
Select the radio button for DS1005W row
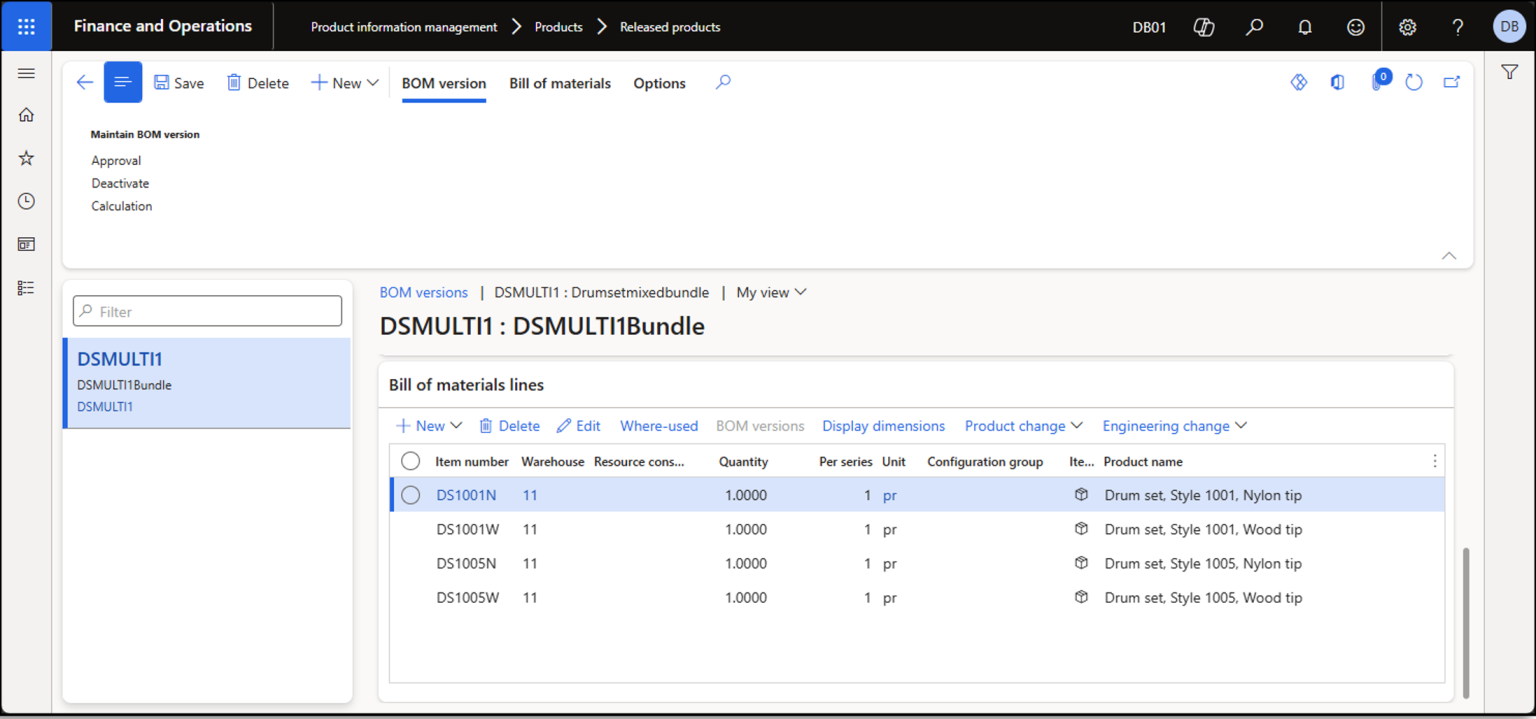coord(410,597)
